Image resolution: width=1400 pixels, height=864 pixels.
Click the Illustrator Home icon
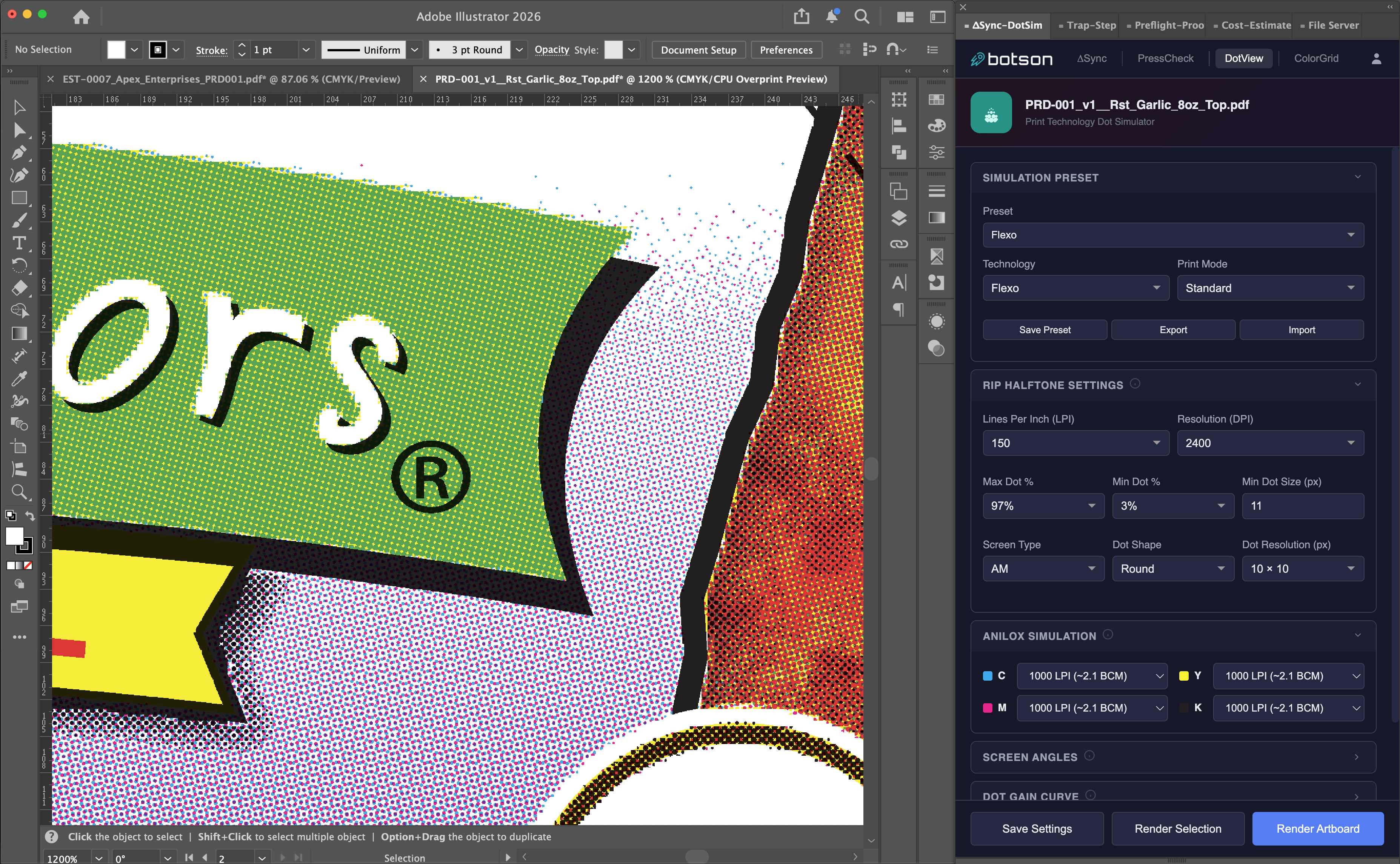[x=81, y=17]
